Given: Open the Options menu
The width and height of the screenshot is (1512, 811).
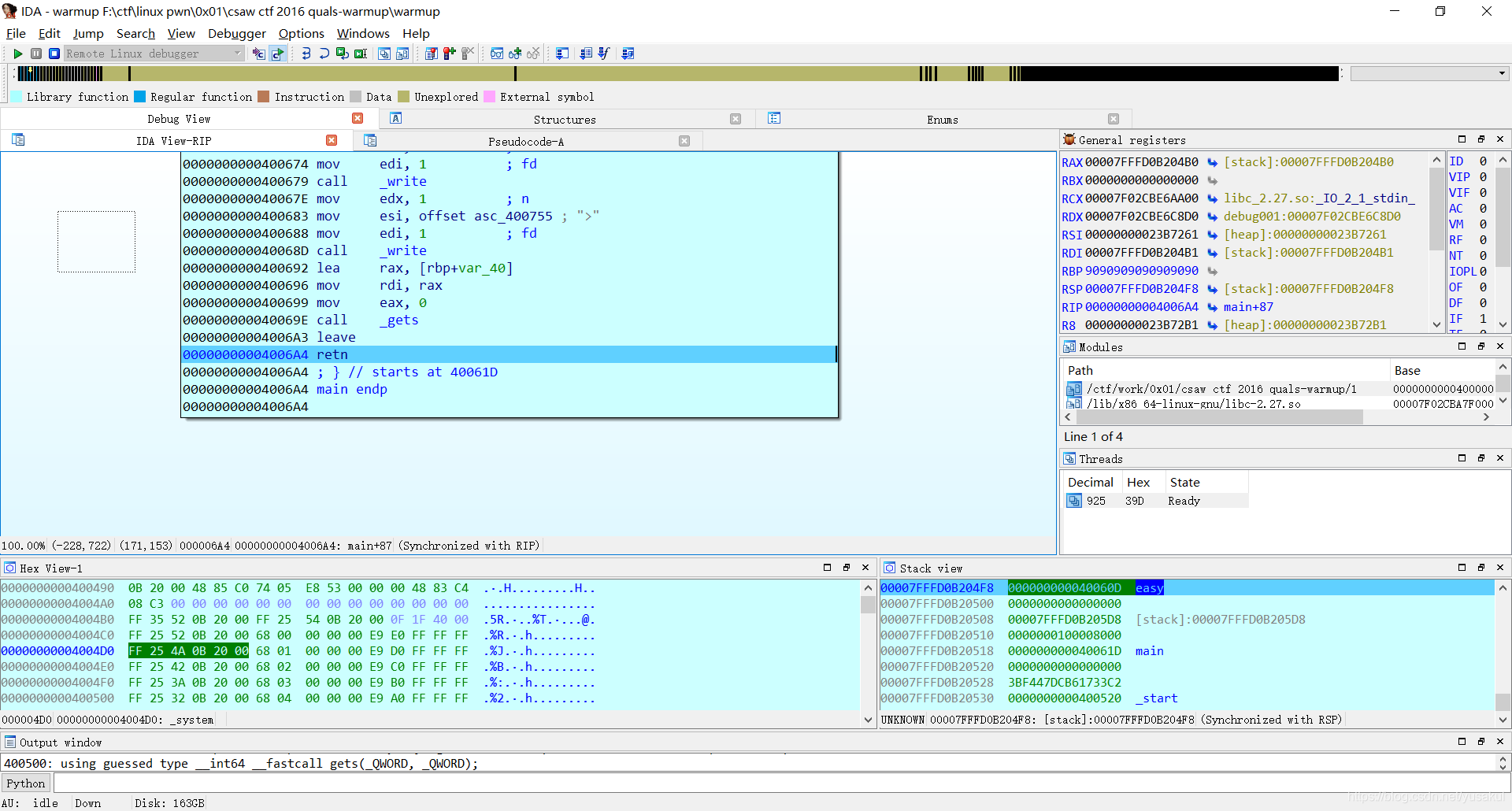Looking at the screenshot, I should pos(301,33).
